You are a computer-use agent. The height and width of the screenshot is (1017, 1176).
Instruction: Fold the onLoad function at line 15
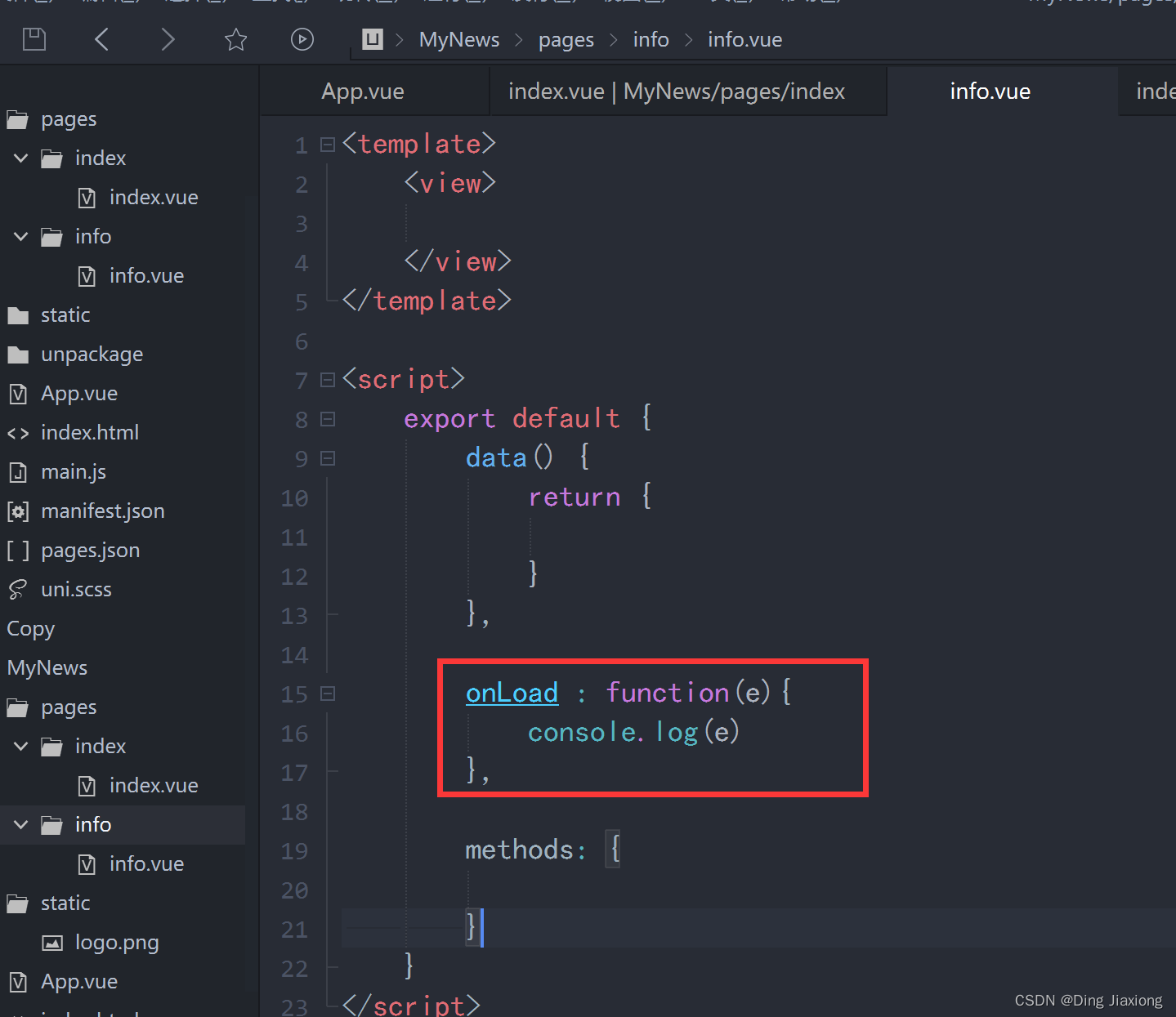pyautogui.click(x=328, y=694)
